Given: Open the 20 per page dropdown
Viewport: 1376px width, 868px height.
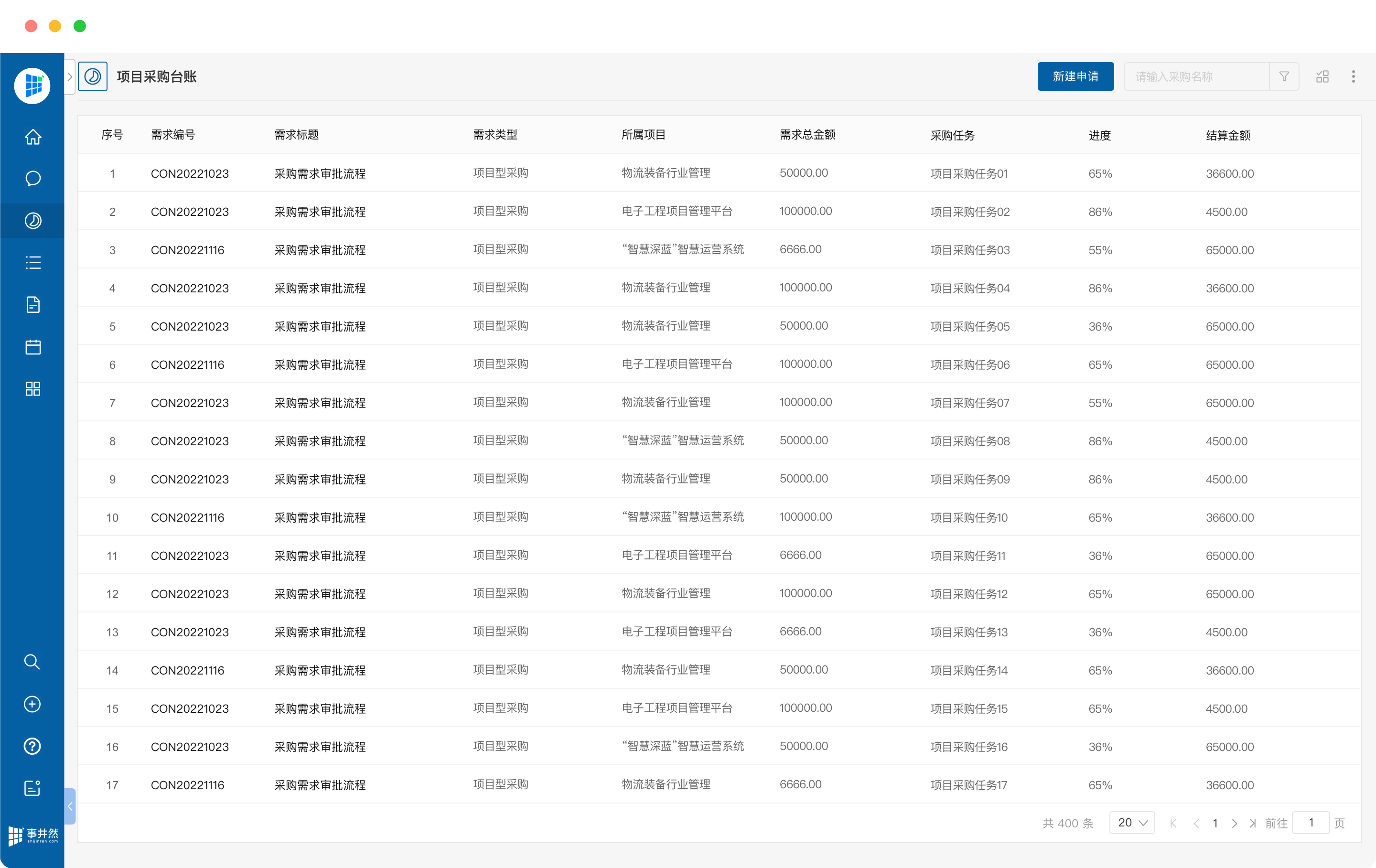Looking at the screenshot, I should (x=1132, y=823).
